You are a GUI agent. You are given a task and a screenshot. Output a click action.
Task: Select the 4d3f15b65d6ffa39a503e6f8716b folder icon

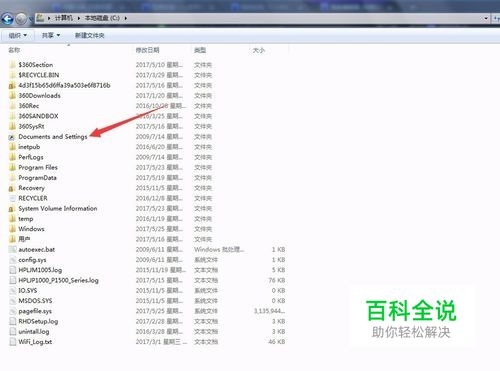(12, 85)
